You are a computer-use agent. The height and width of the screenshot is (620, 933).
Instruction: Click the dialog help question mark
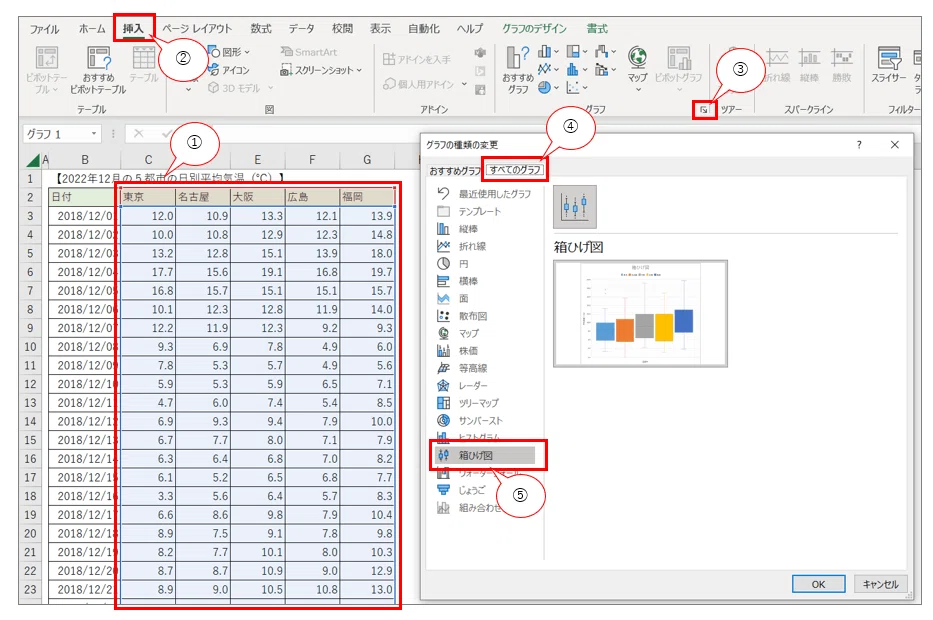point(859,145)
